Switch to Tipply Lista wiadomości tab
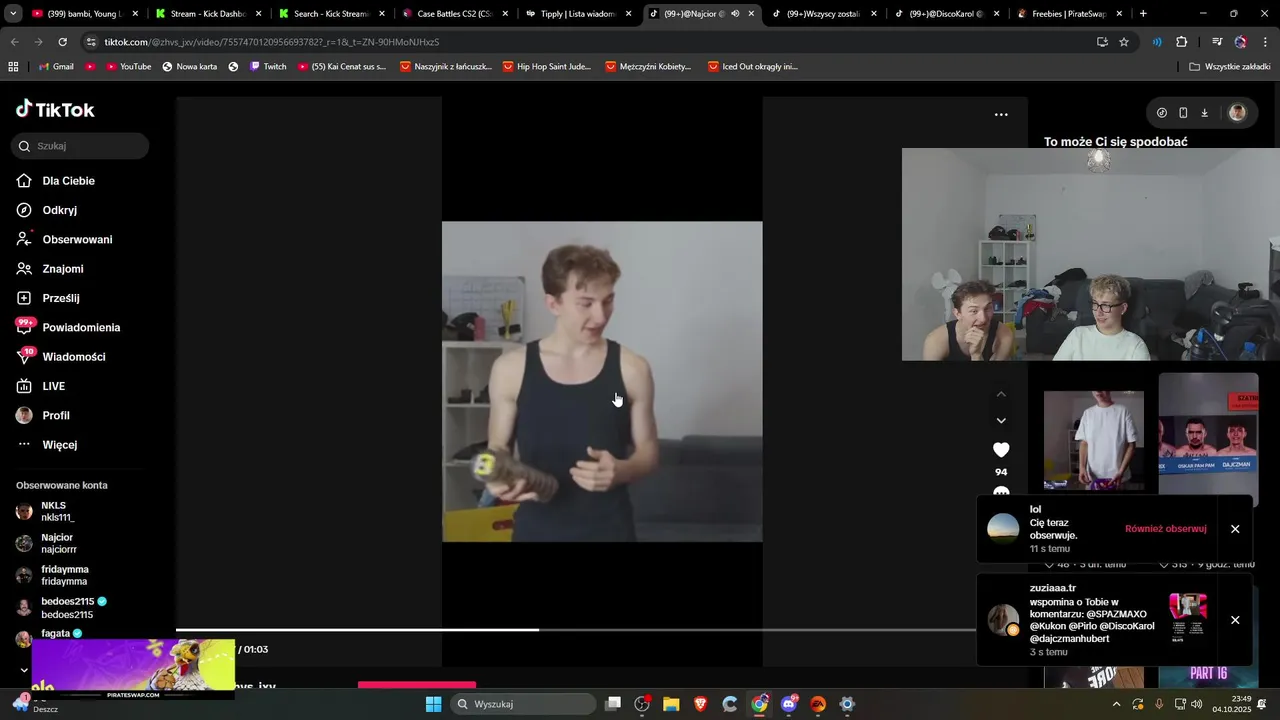 coord(577,14)
